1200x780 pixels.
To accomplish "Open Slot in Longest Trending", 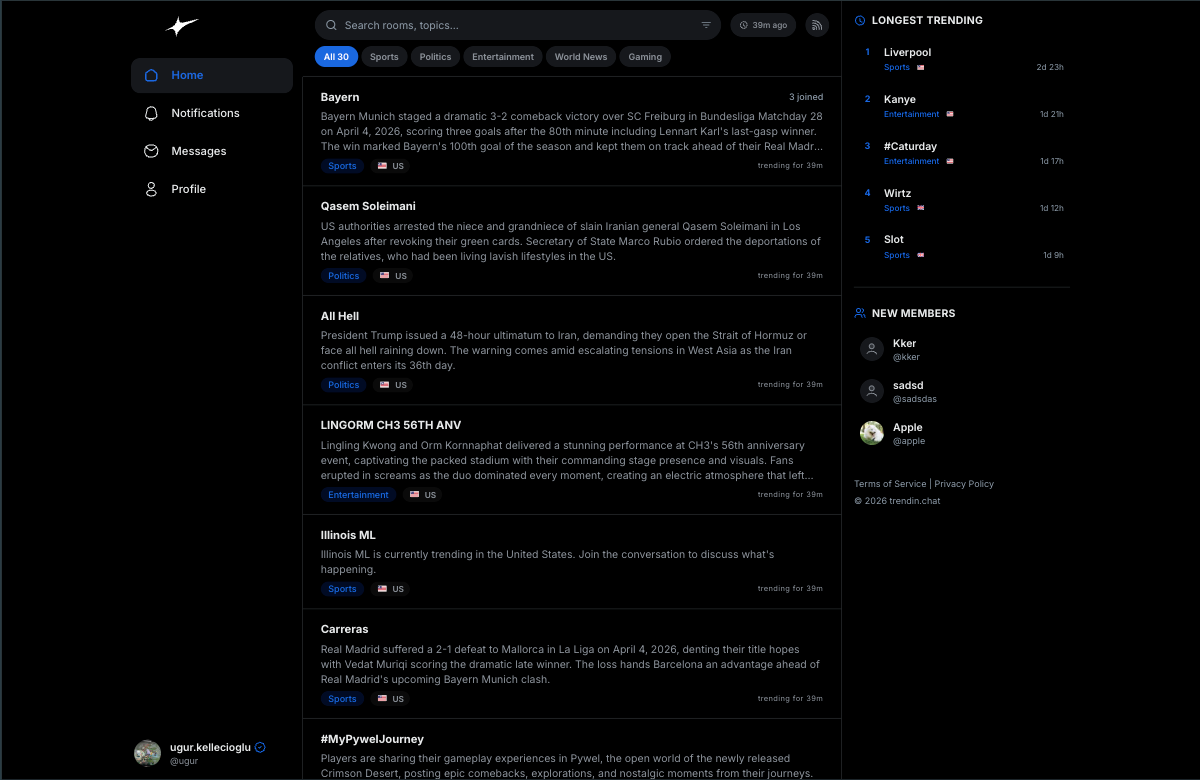I will tap(894, 240).
